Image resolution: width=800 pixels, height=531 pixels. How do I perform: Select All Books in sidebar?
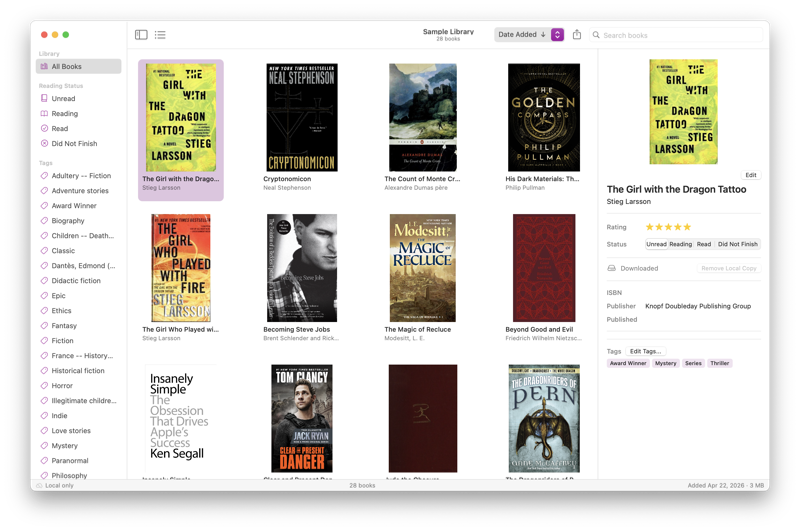[x=79, y=66]
